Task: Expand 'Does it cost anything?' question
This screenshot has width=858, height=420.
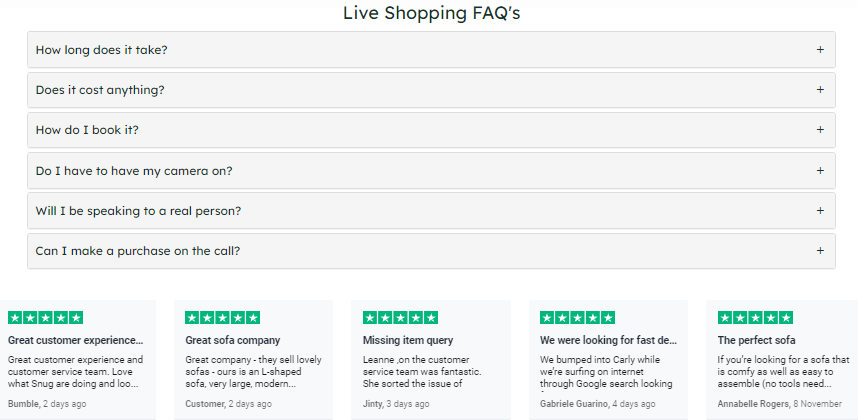Action: (x=431, y=90)
